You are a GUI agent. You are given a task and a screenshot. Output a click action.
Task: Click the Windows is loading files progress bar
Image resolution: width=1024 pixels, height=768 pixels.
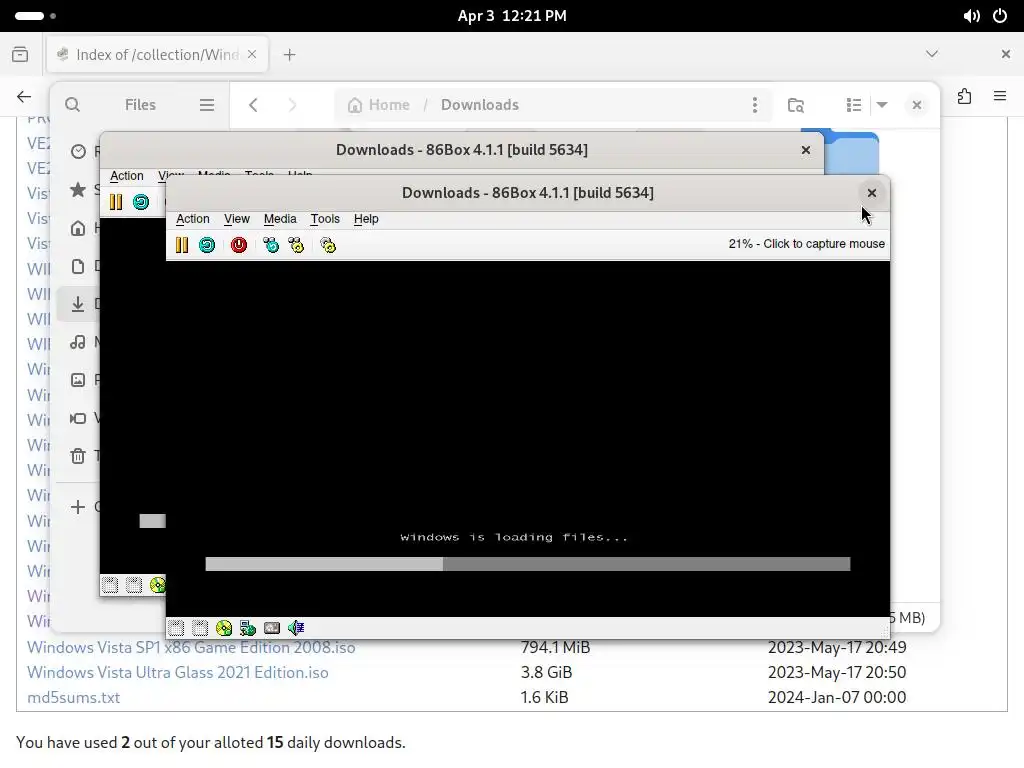(528, 564)
